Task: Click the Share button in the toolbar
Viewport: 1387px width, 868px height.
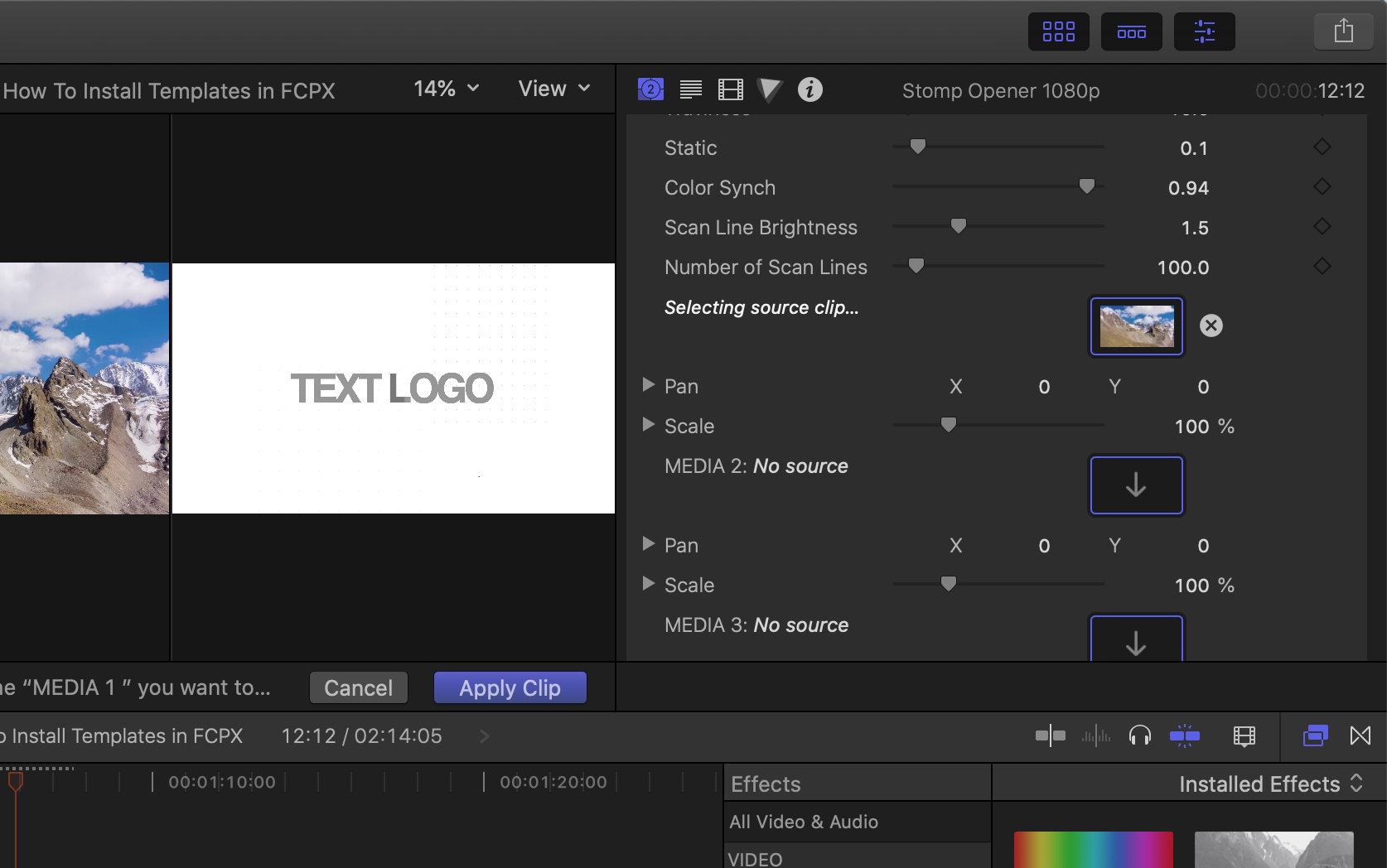Action: tap(1342, 31)
